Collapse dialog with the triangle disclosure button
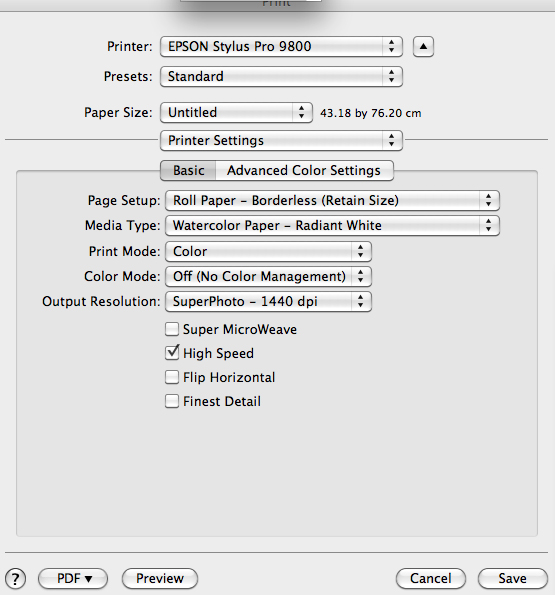The height and width of the screenshot is (595, 555). tap(423, 47)
